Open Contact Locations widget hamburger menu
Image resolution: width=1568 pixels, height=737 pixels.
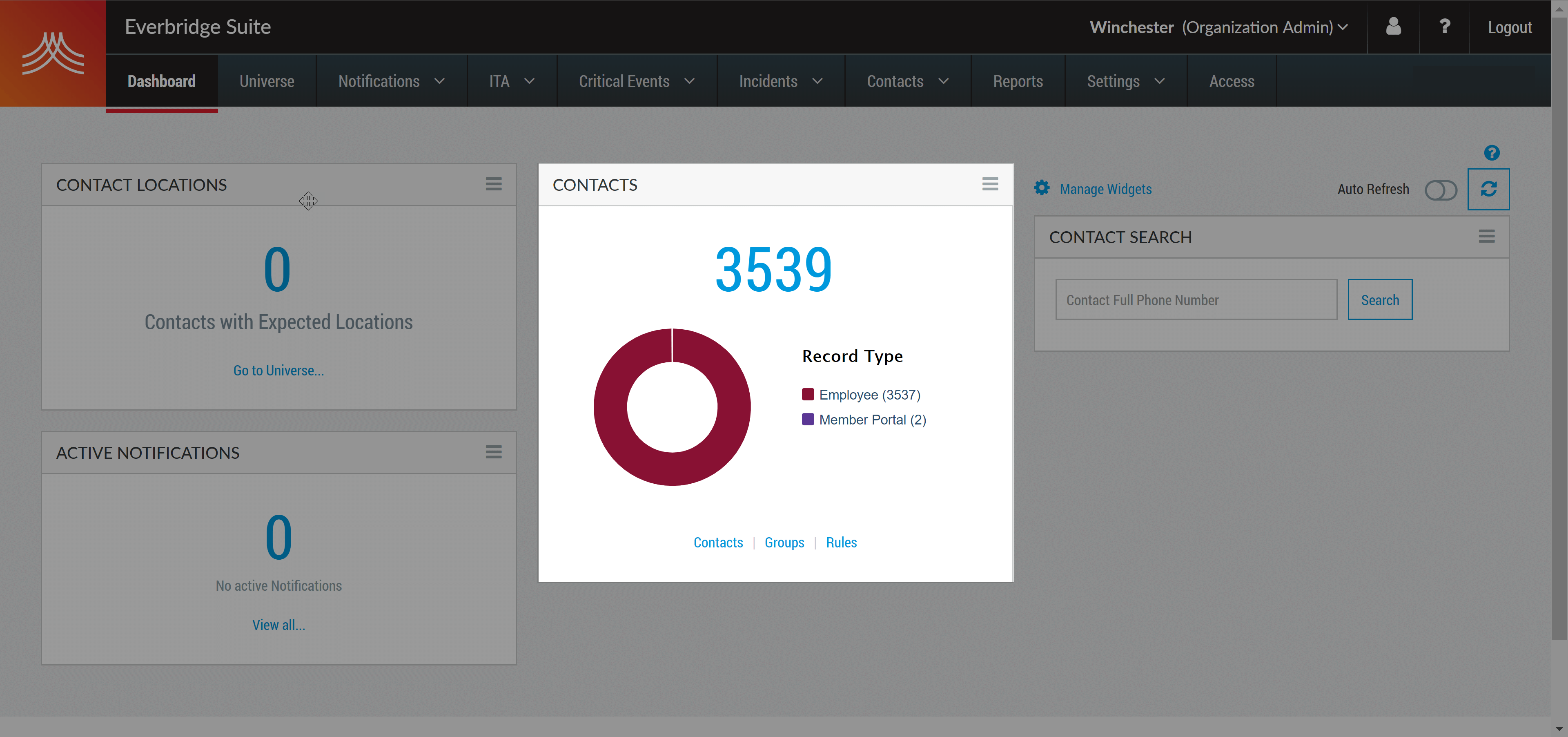pos(494,184)
